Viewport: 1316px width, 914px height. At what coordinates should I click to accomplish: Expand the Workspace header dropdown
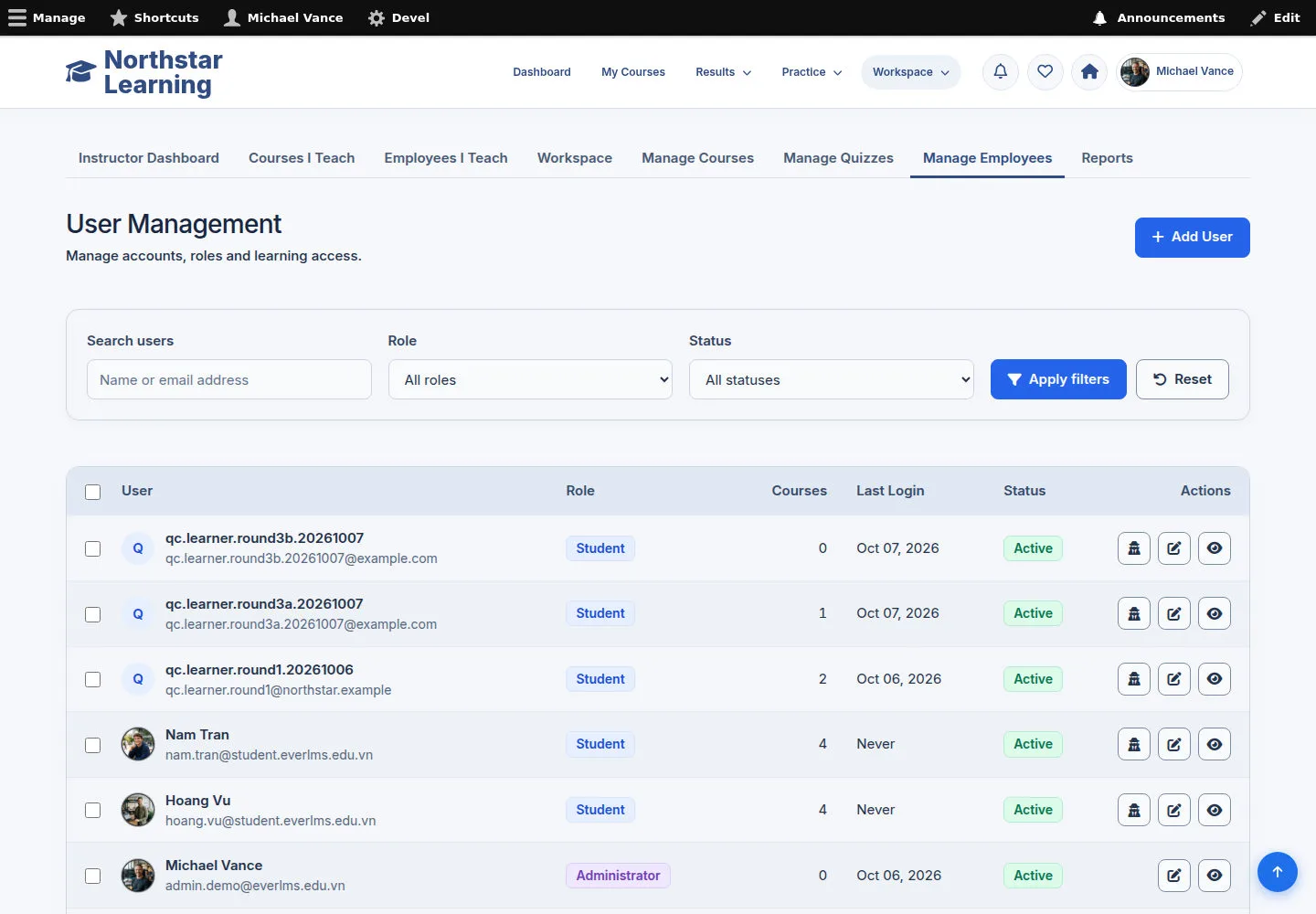pos(910,72)
